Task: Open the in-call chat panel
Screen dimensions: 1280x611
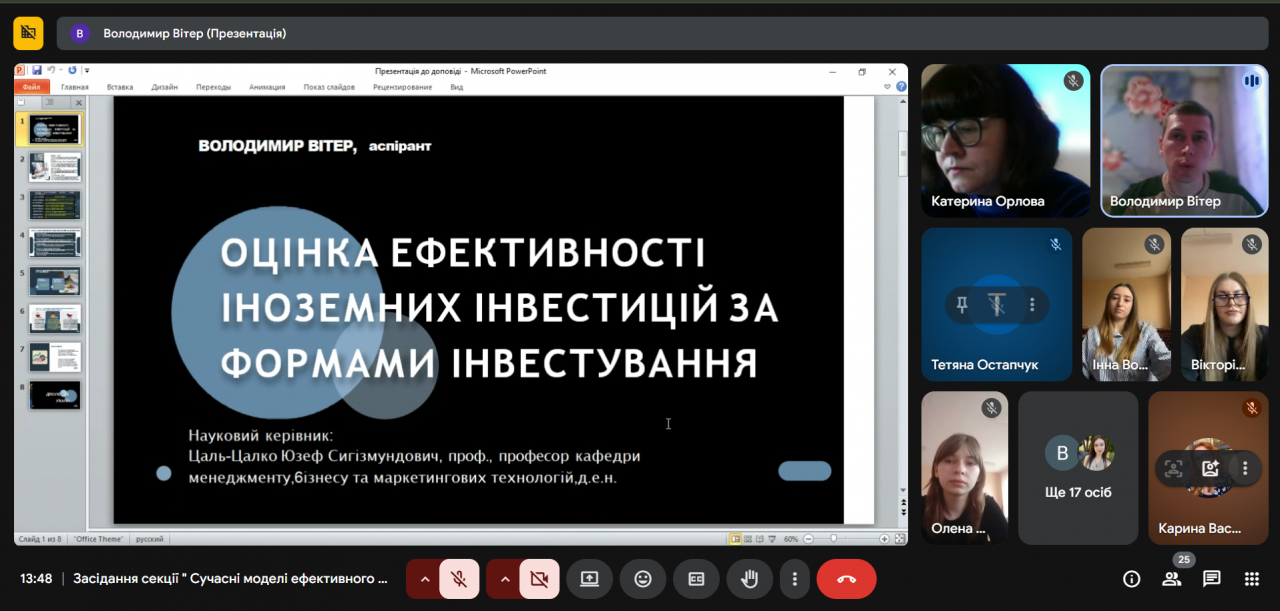Action: pos(1211,579)
